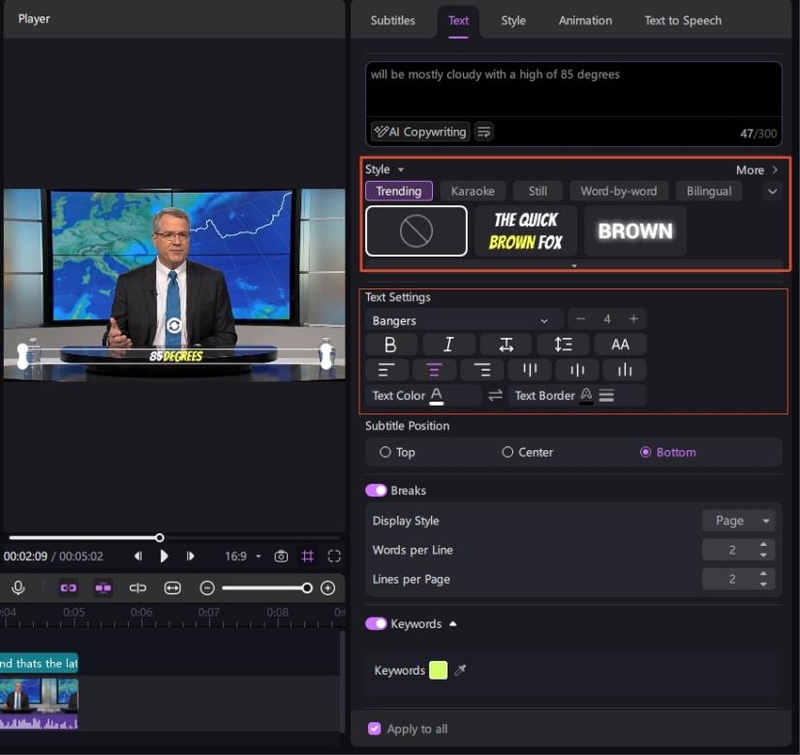This screenshot has width=800, height=755.
Task: Step forward one frame
Action: [190, 556]
